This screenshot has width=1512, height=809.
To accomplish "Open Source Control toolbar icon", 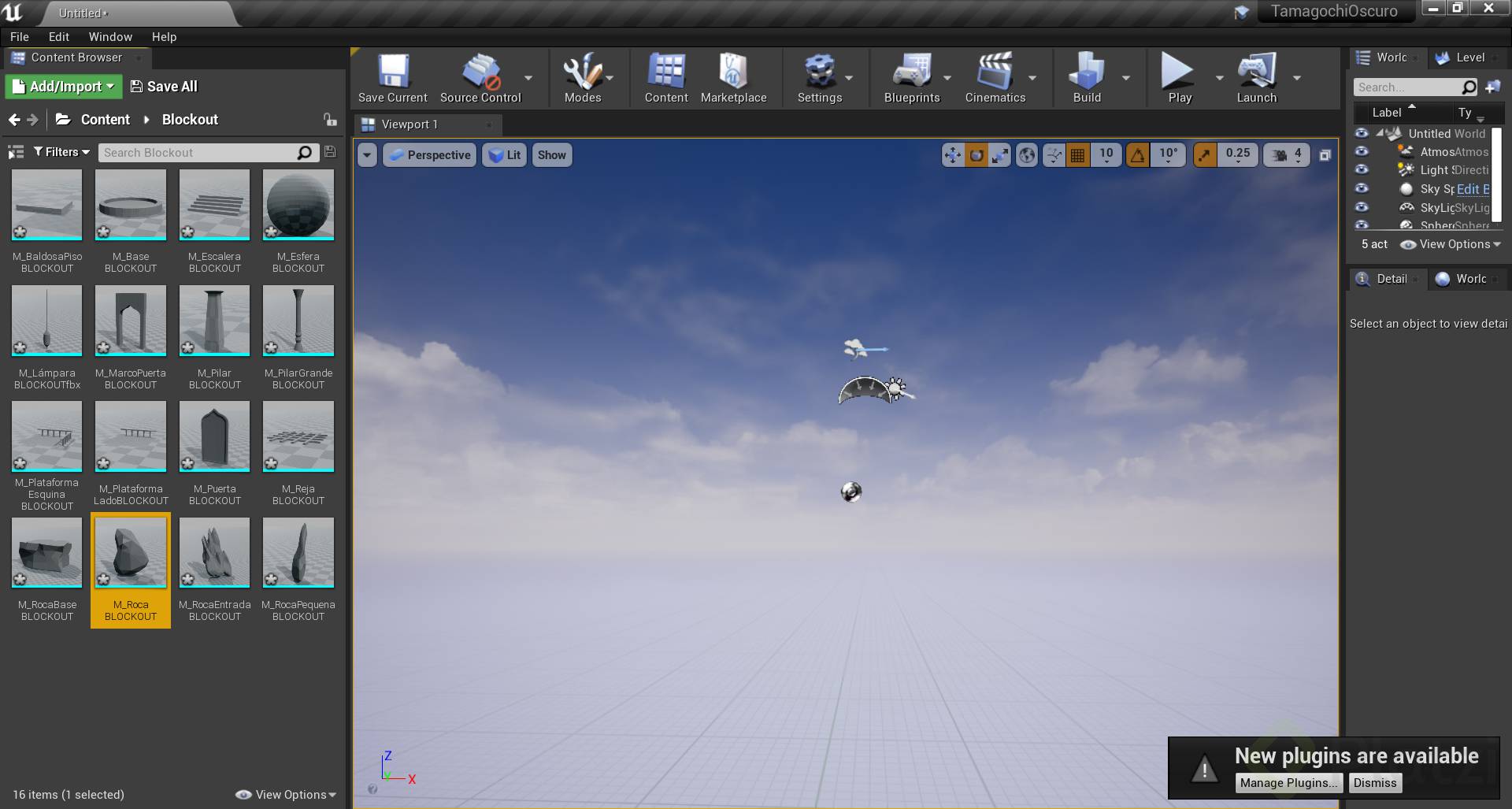I will [480, 77].
